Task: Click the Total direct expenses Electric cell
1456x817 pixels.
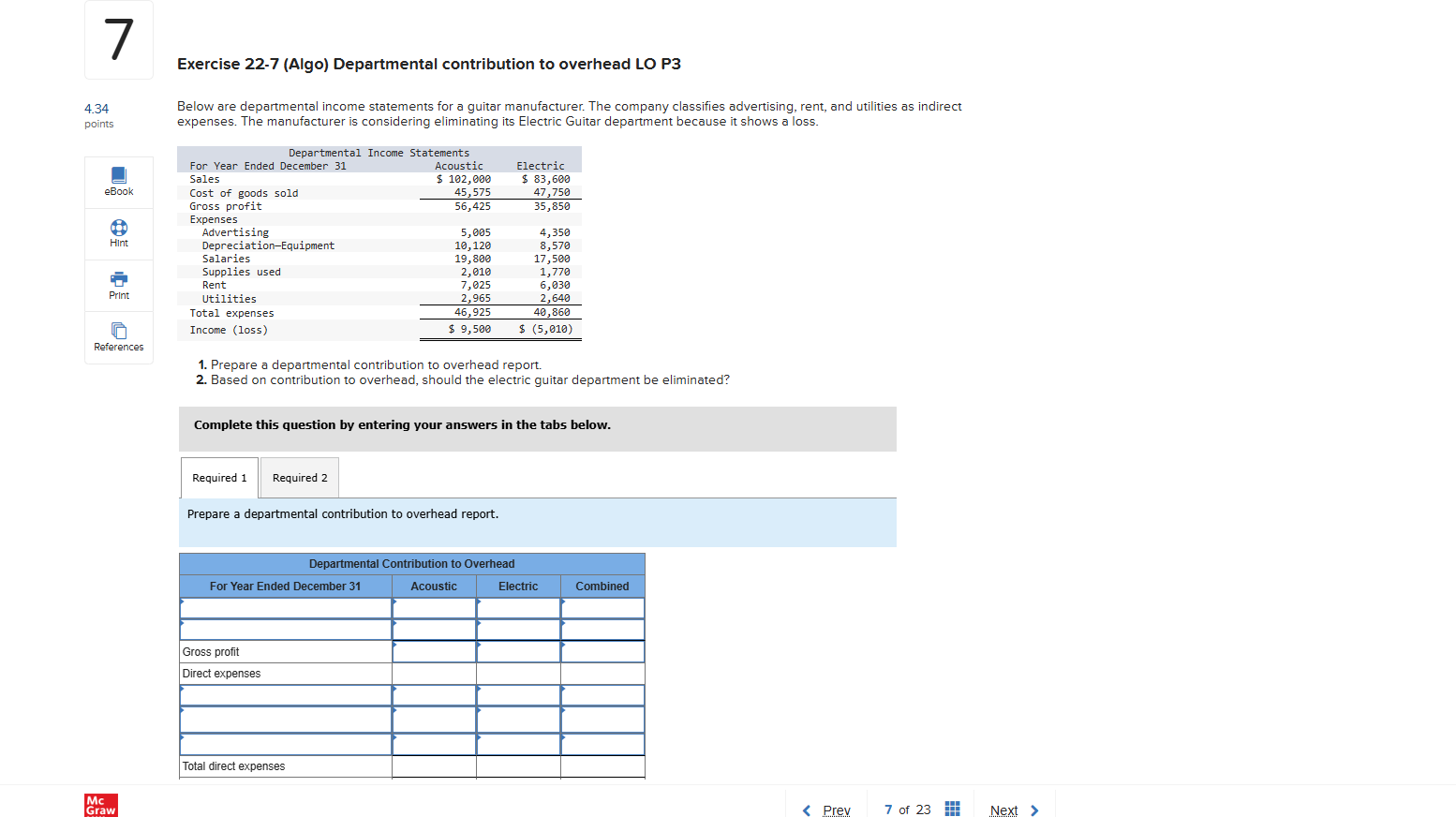Action: tap(519, 766)
